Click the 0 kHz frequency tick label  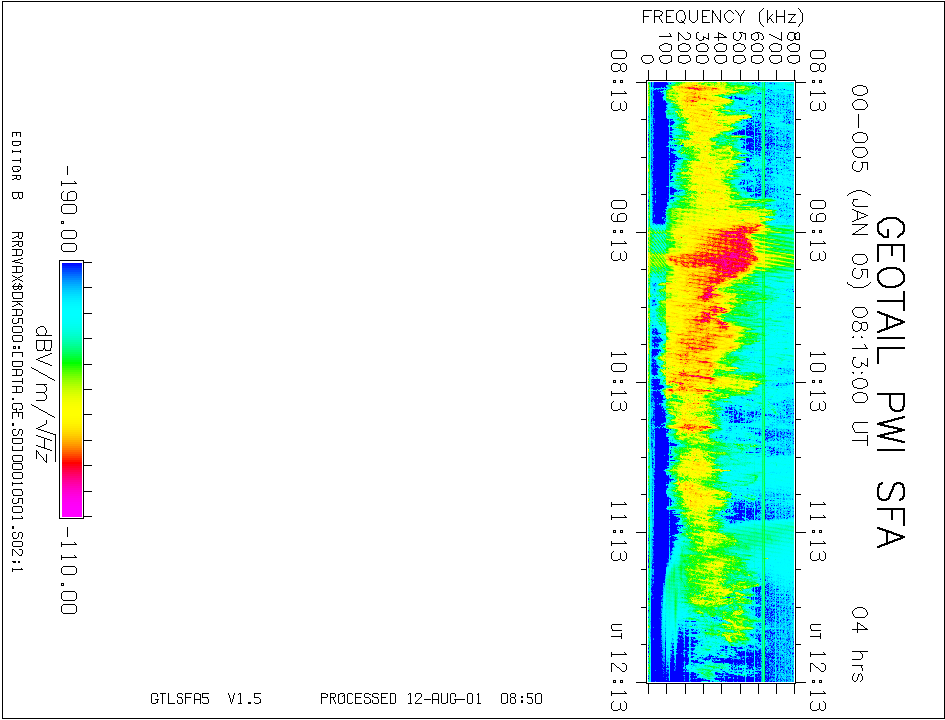[x=647, y=59]
